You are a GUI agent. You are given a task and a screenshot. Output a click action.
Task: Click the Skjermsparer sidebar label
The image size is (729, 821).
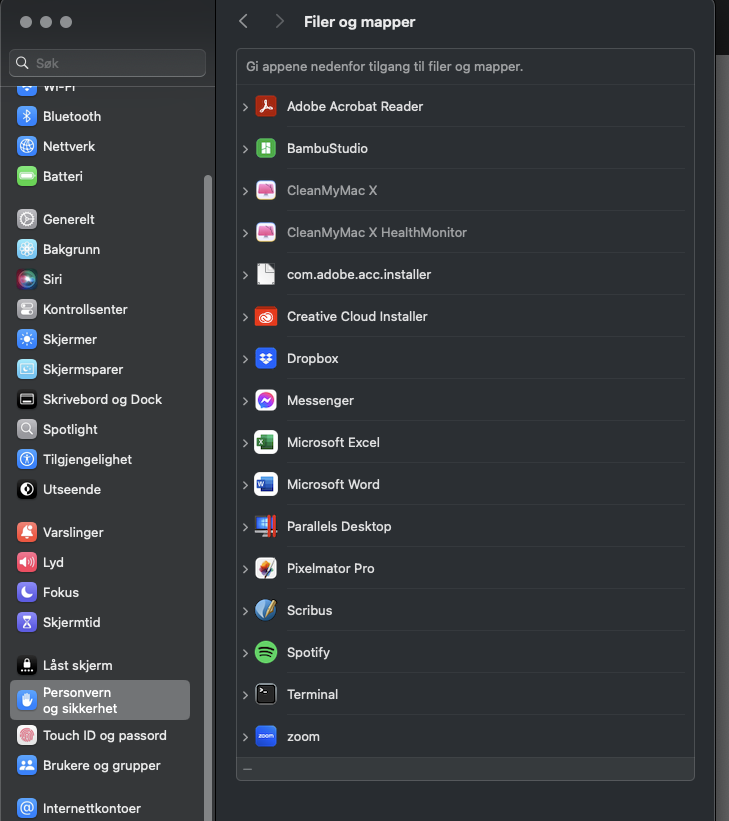83,369
